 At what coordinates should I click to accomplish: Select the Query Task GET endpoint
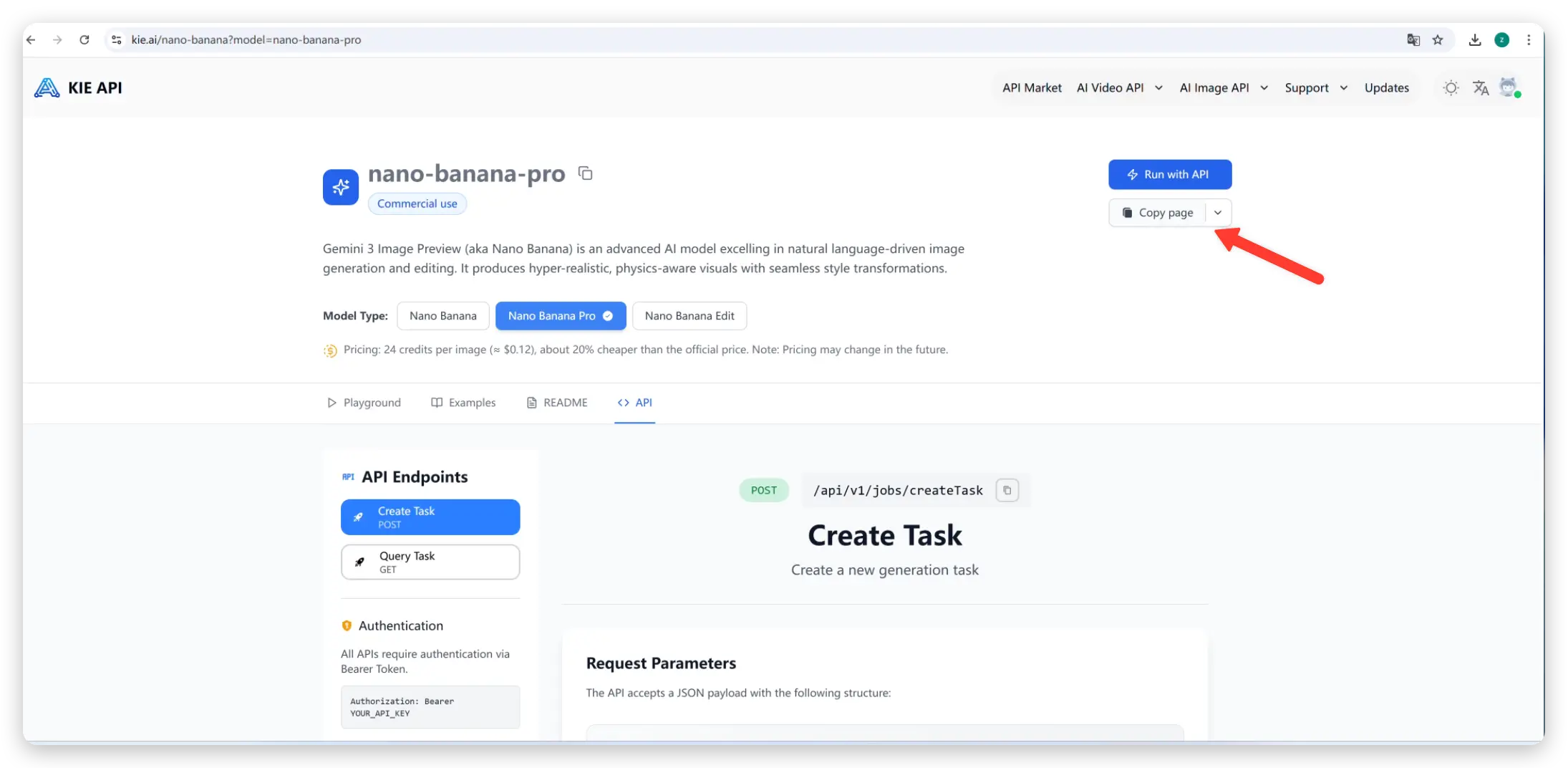(430, 562)
